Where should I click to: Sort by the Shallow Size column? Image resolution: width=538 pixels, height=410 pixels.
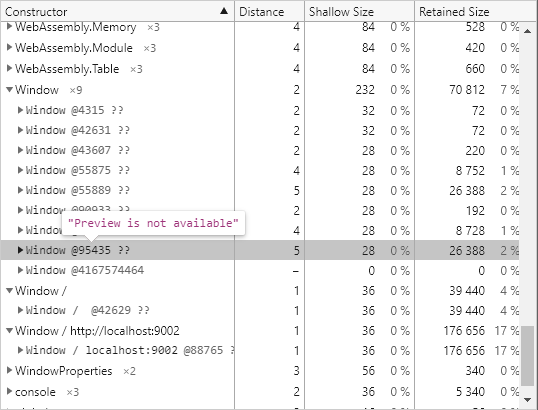[x=360, y=11]
